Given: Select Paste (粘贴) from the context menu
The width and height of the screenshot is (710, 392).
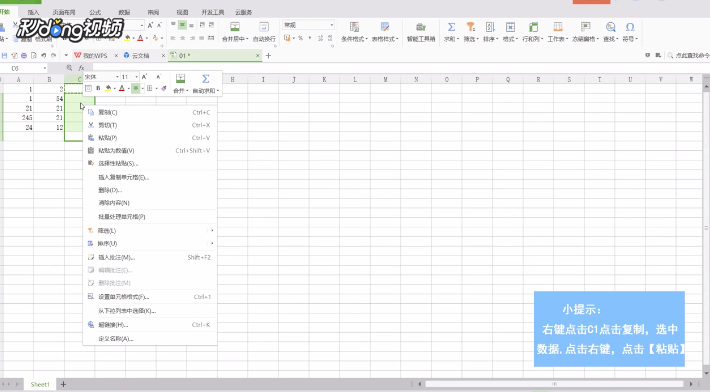Looking at the screenshot, I should coord(149,138).
